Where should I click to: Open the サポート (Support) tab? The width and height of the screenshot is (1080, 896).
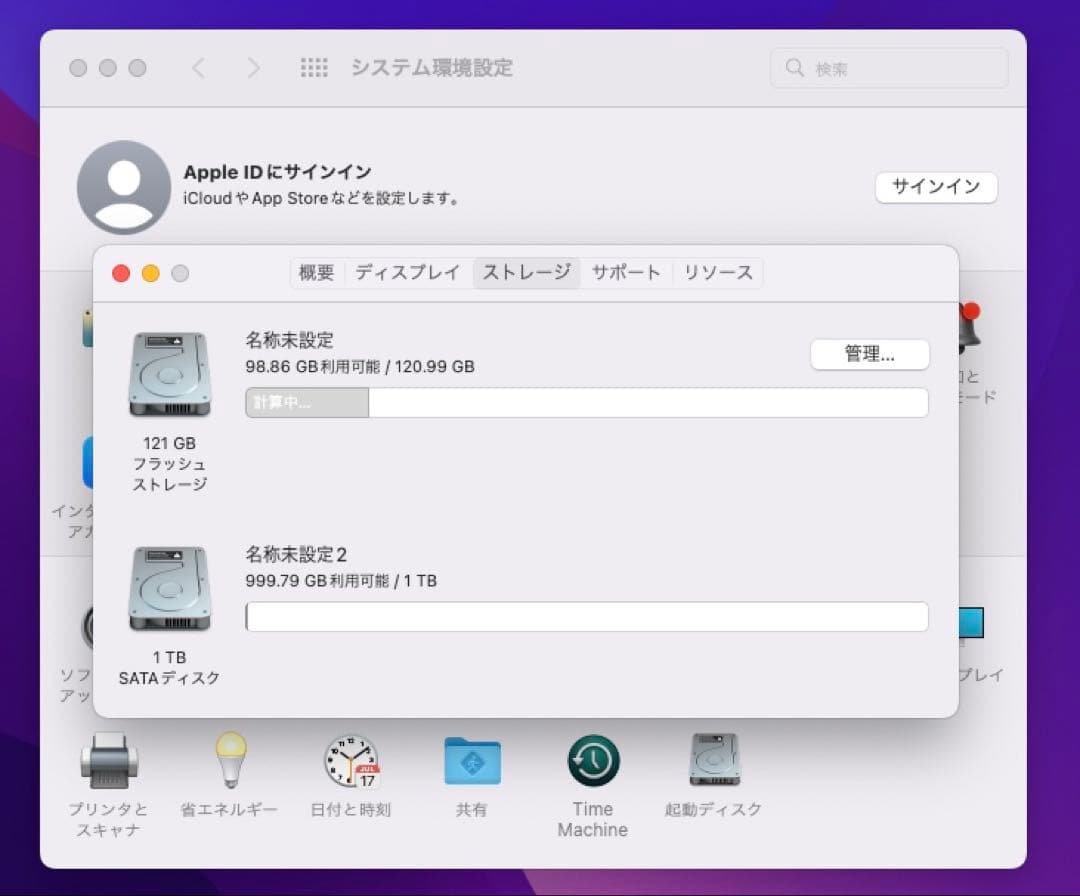(x=626, y=272)
